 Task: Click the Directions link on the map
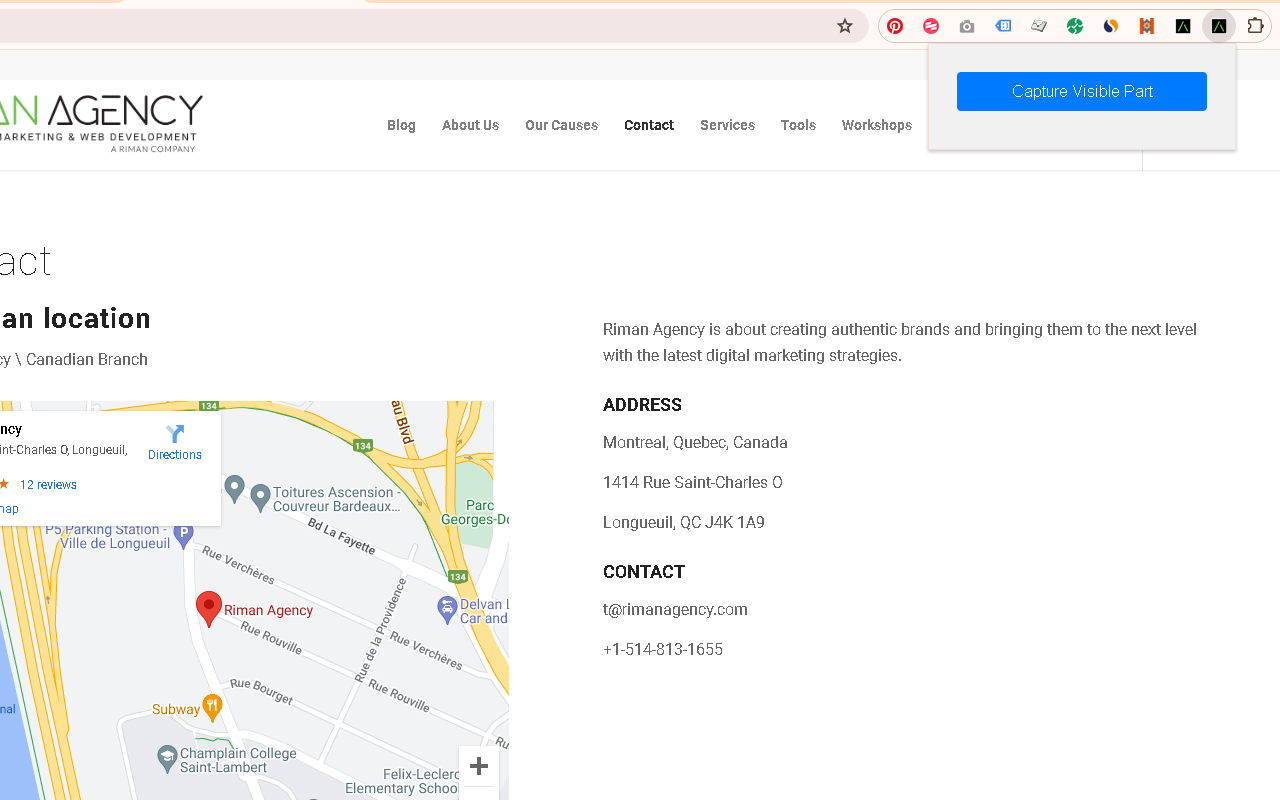[x=174, y=454]
